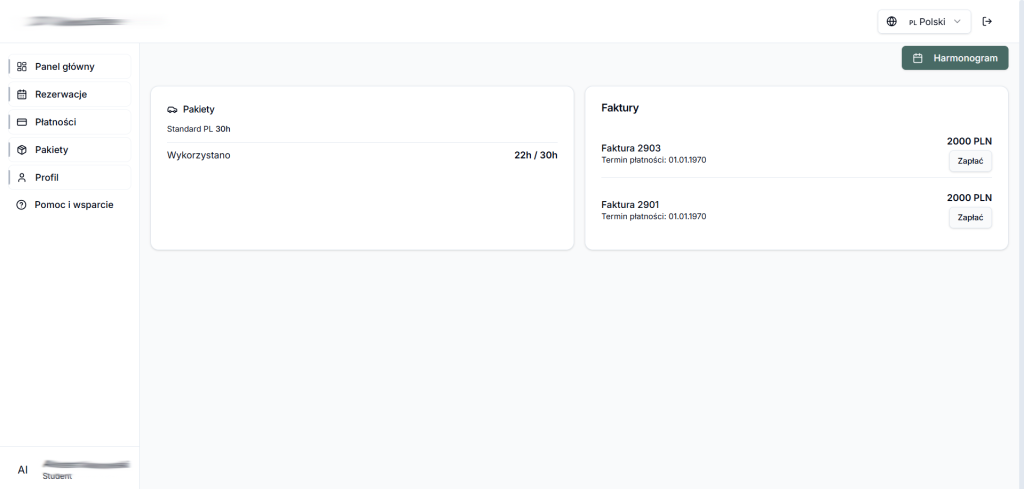Click the logout icon in top bar
This screenshot has width=1024, height=489.
[x=987, y=21]
